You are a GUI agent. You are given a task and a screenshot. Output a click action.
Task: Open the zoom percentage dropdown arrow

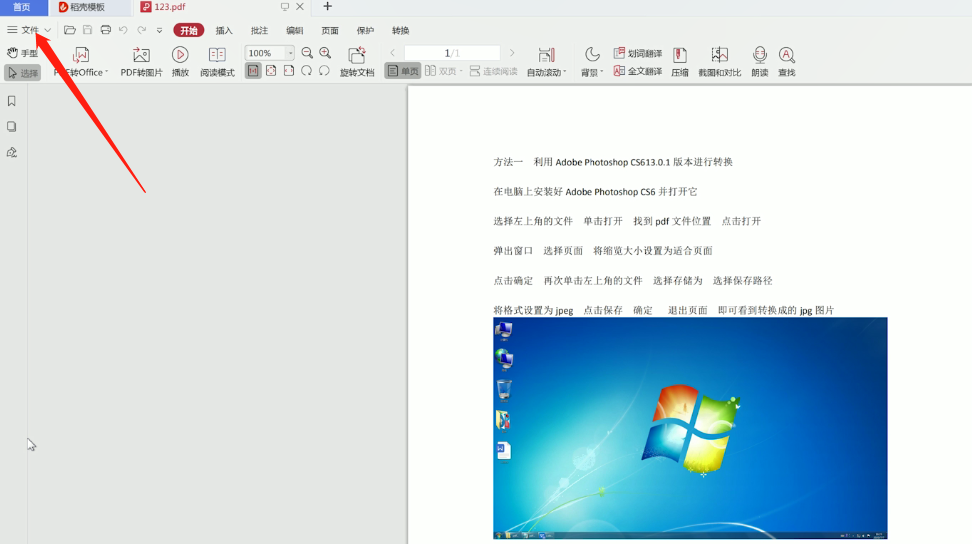coord(290,53)
